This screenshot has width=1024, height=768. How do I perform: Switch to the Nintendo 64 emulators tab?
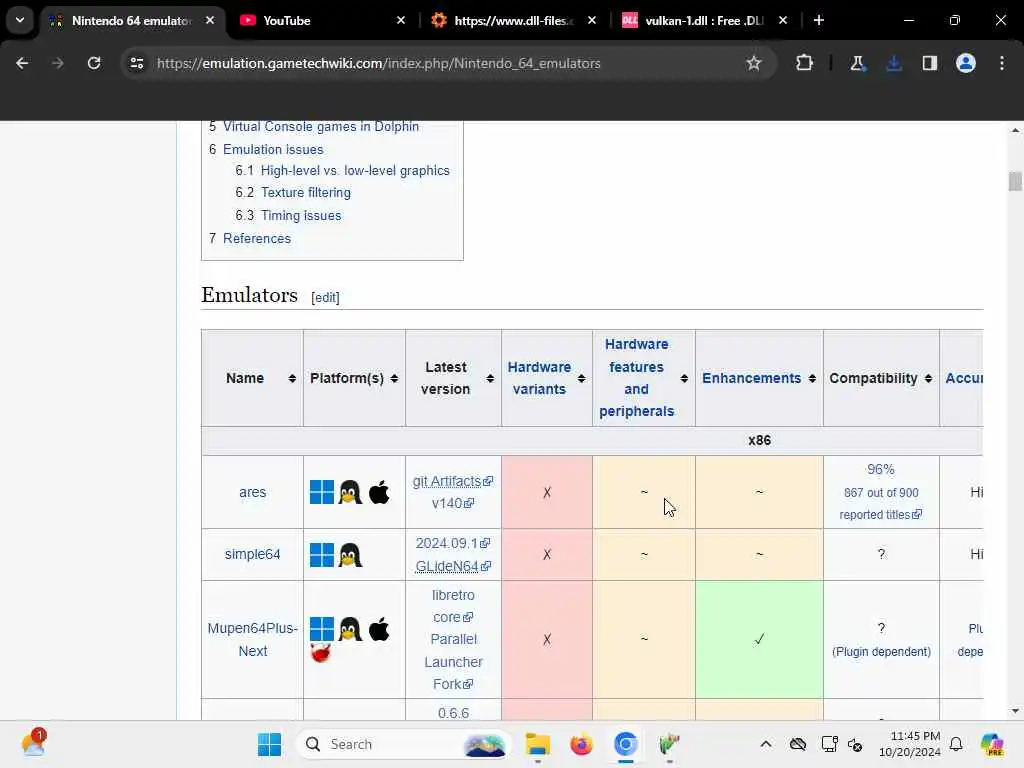pos(131,21)
